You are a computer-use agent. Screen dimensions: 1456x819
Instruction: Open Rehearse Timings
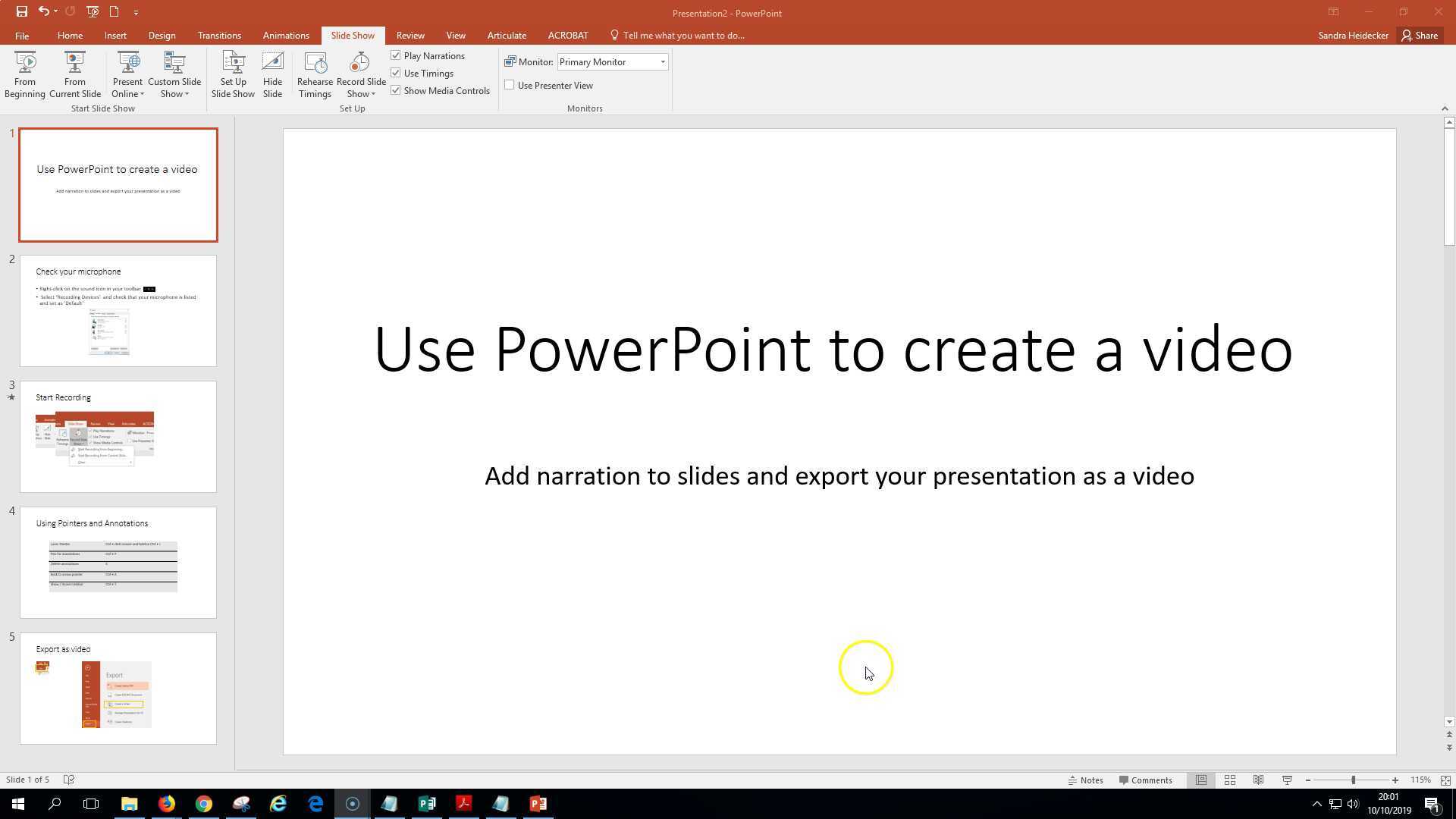[x=315, y=74]
